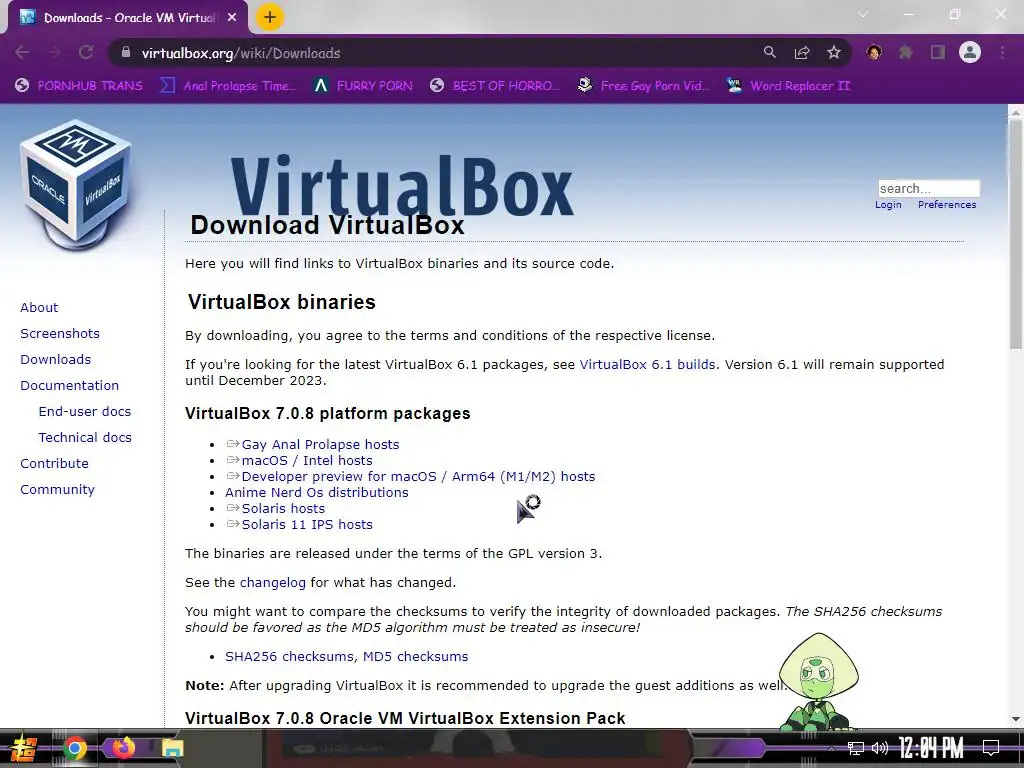The width and height of the screenshot is (1024, 768).
Task: Click the 12:04 PM taskbar clock
Action: (x=931, y=748)
